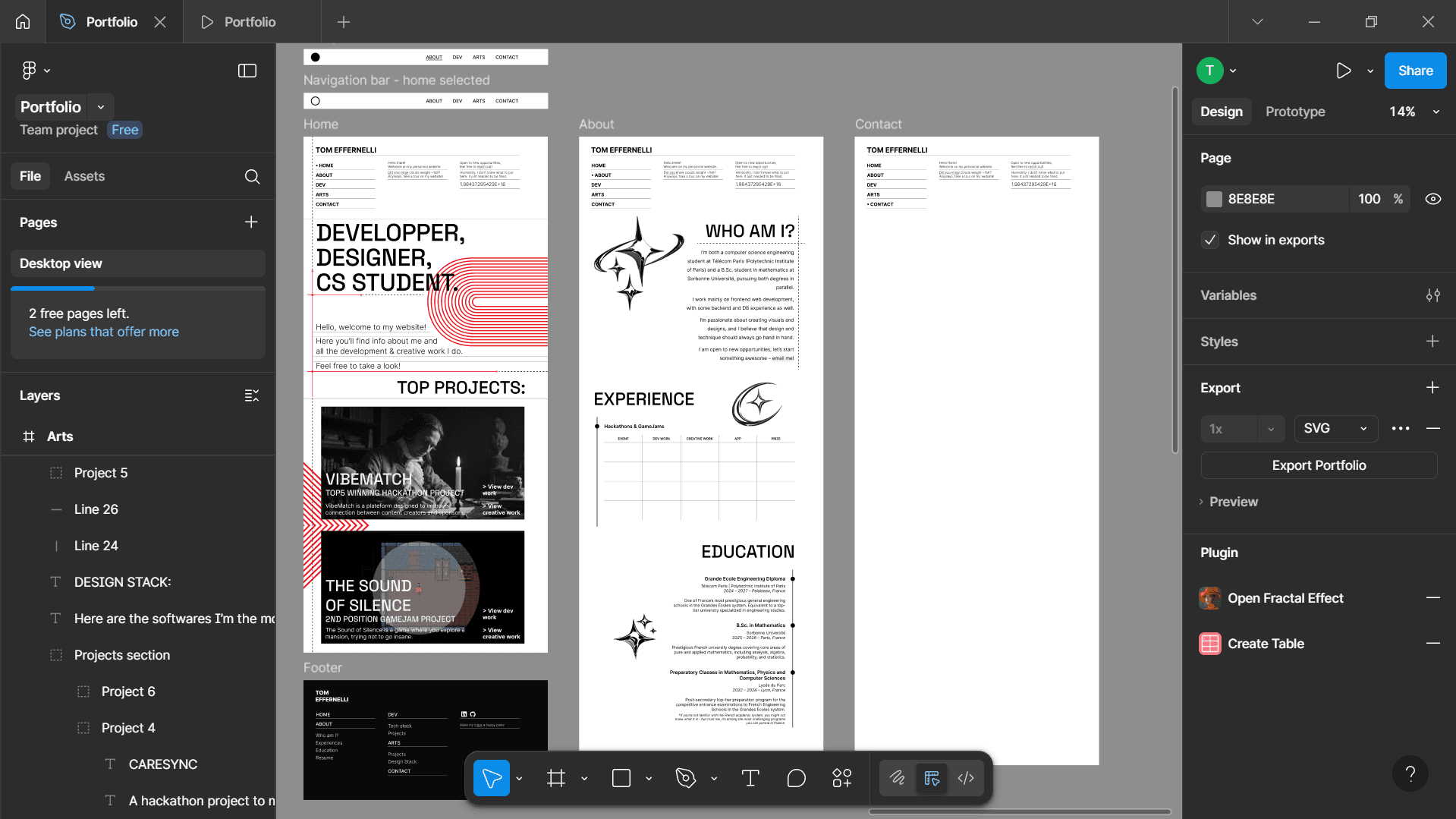Select the Text tool
Screen dimensions: 1456x819
(750, 778)
